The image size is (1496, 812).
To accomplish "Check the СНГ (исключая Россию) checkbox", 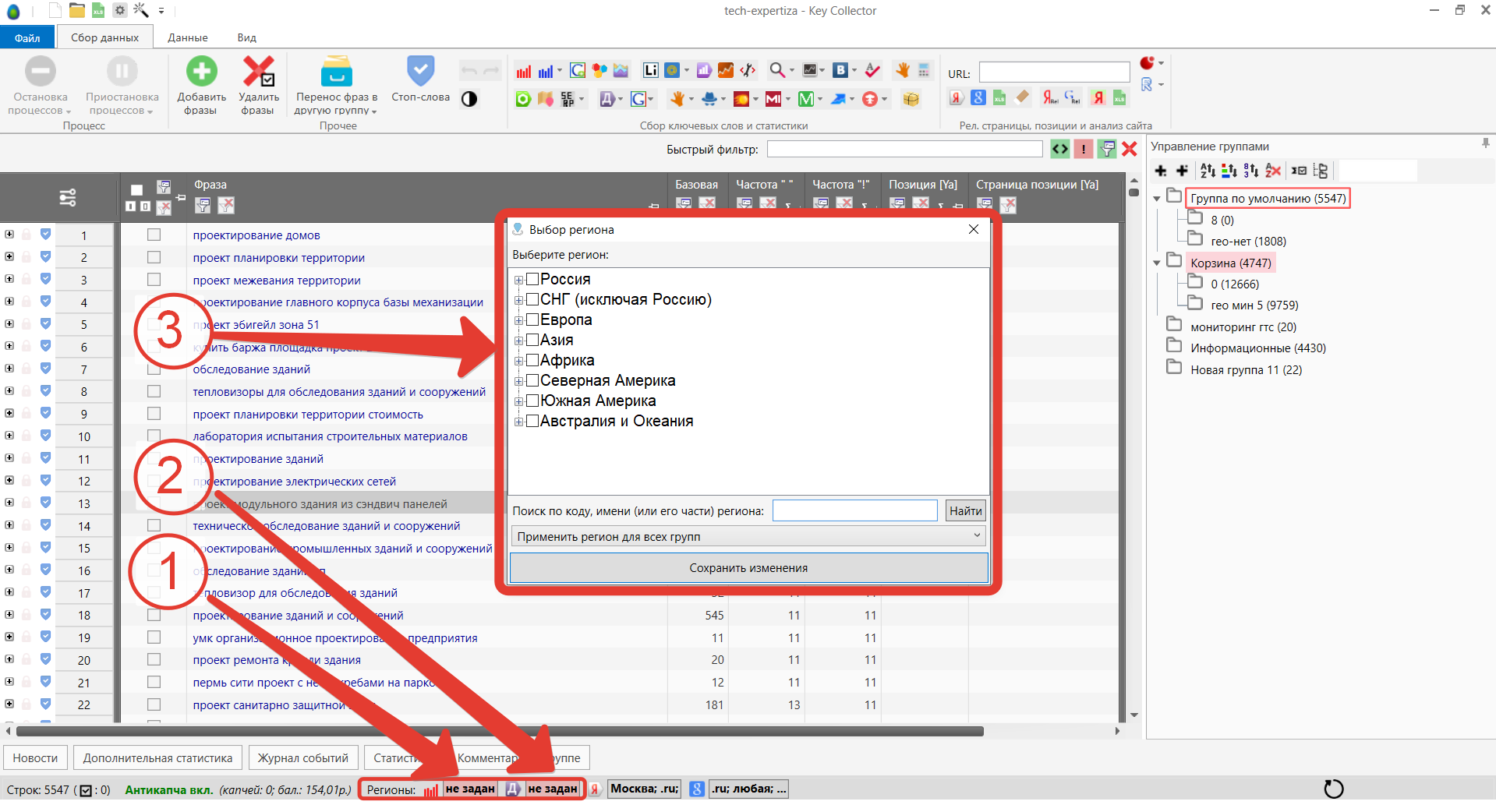I will pyautogui.click(x=532, y=299).
